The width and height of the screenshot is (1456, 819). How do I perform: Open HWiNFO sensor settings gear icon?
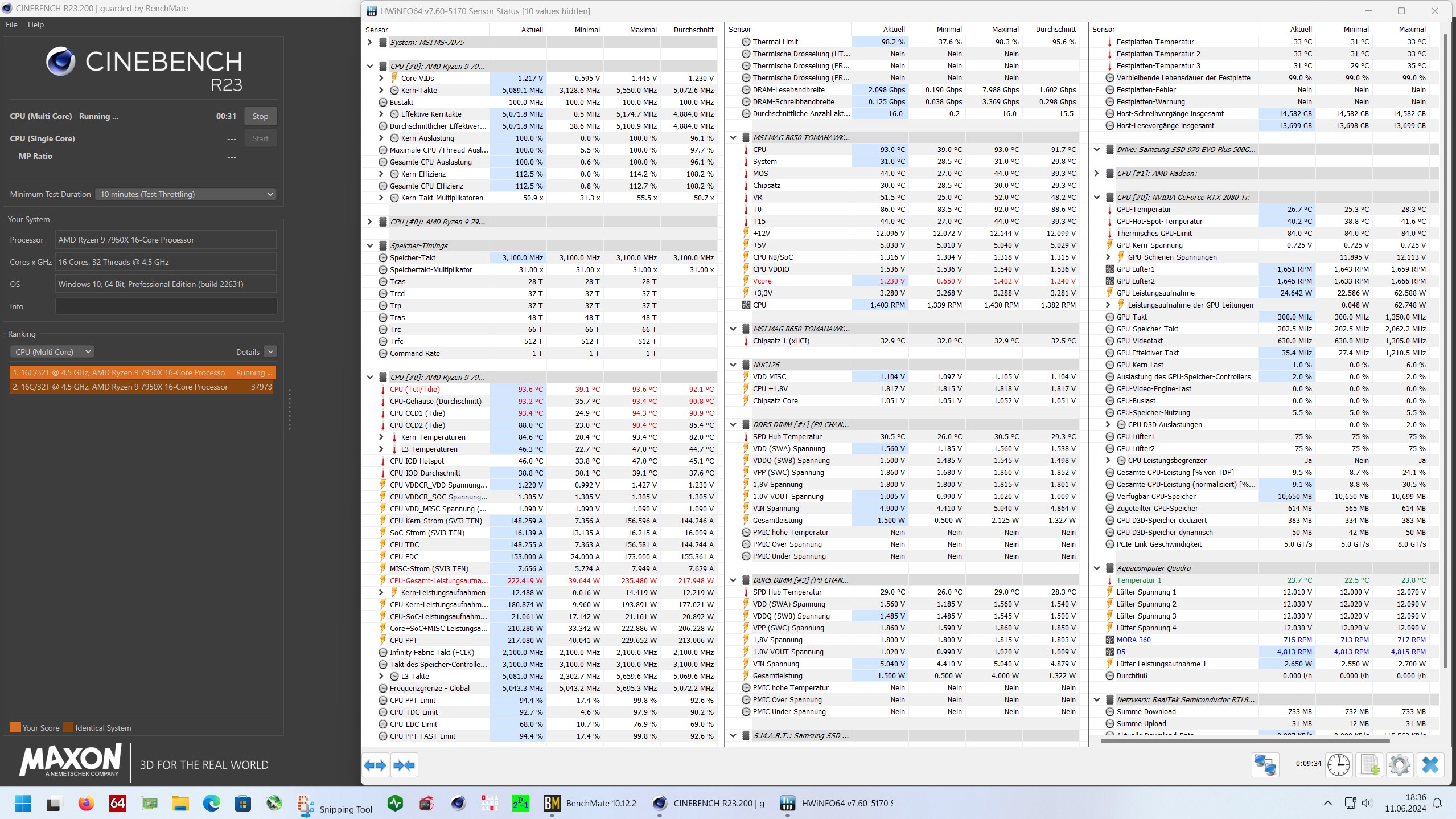(1400, 764)
